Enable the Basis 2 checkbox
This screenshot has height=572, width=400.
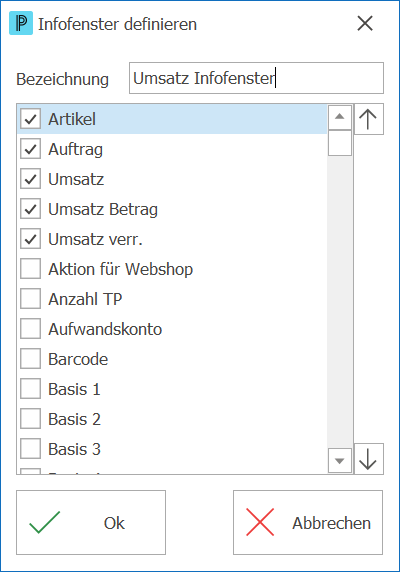tap(30, 419)
